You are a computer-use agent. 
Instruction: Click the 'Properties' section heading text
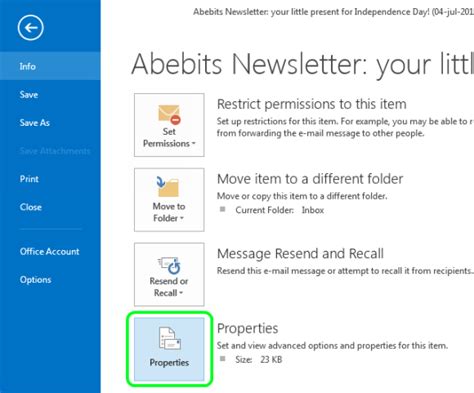pos(247,328)
